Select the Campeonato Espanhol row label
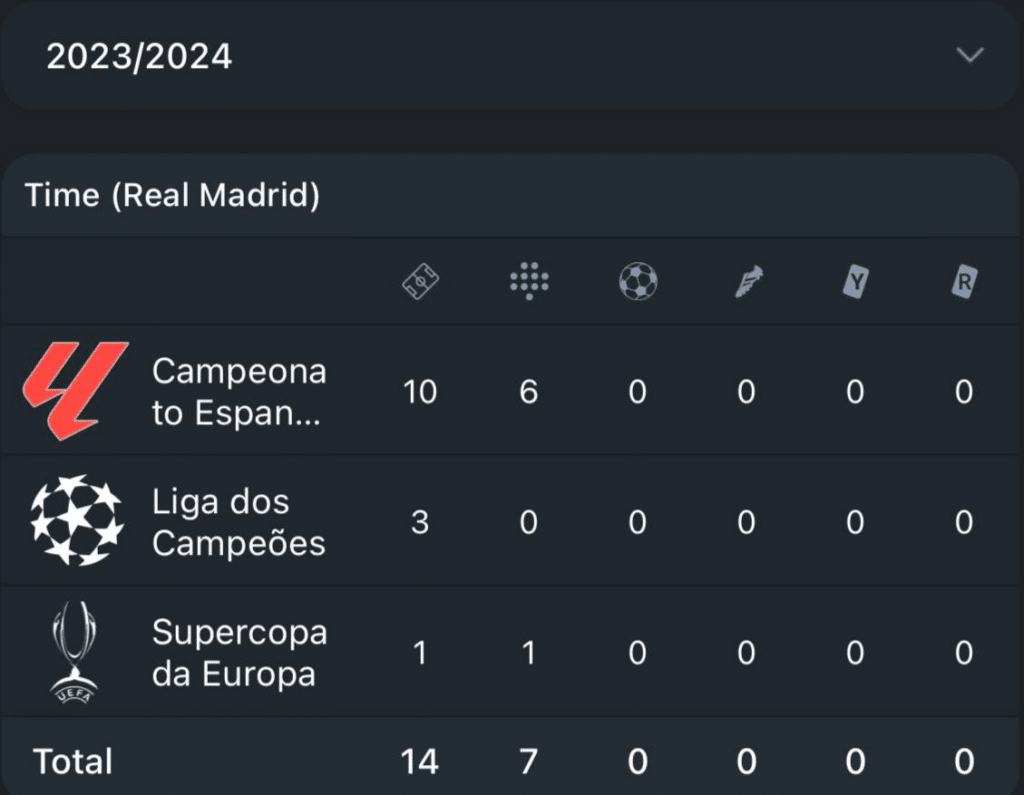This screenshot has width=1024, height=795. (239, 392)
